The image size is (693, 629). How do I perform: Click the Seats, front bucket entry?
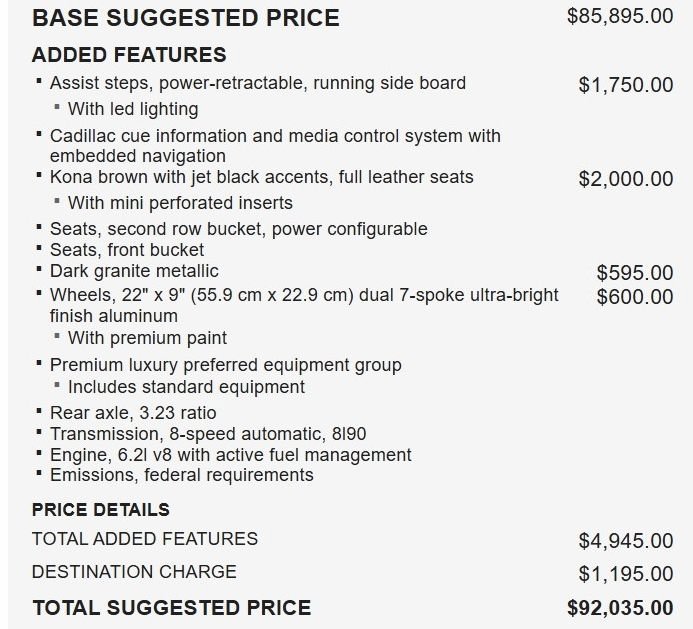click(x=127, y=250)
